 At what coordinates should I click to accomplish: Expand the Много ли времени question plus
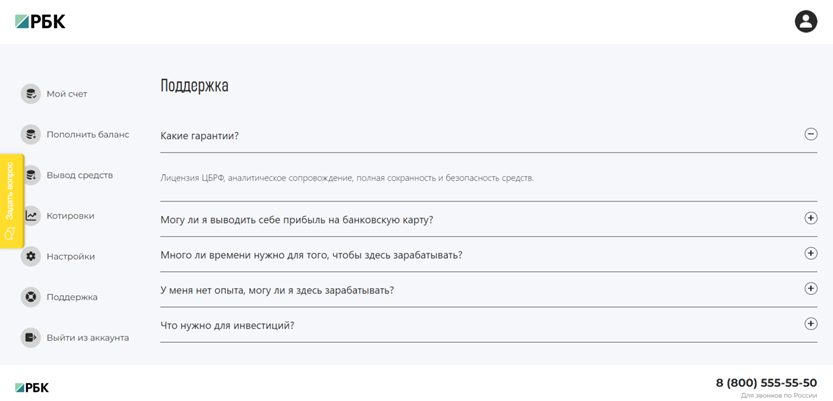click(811, 253)
